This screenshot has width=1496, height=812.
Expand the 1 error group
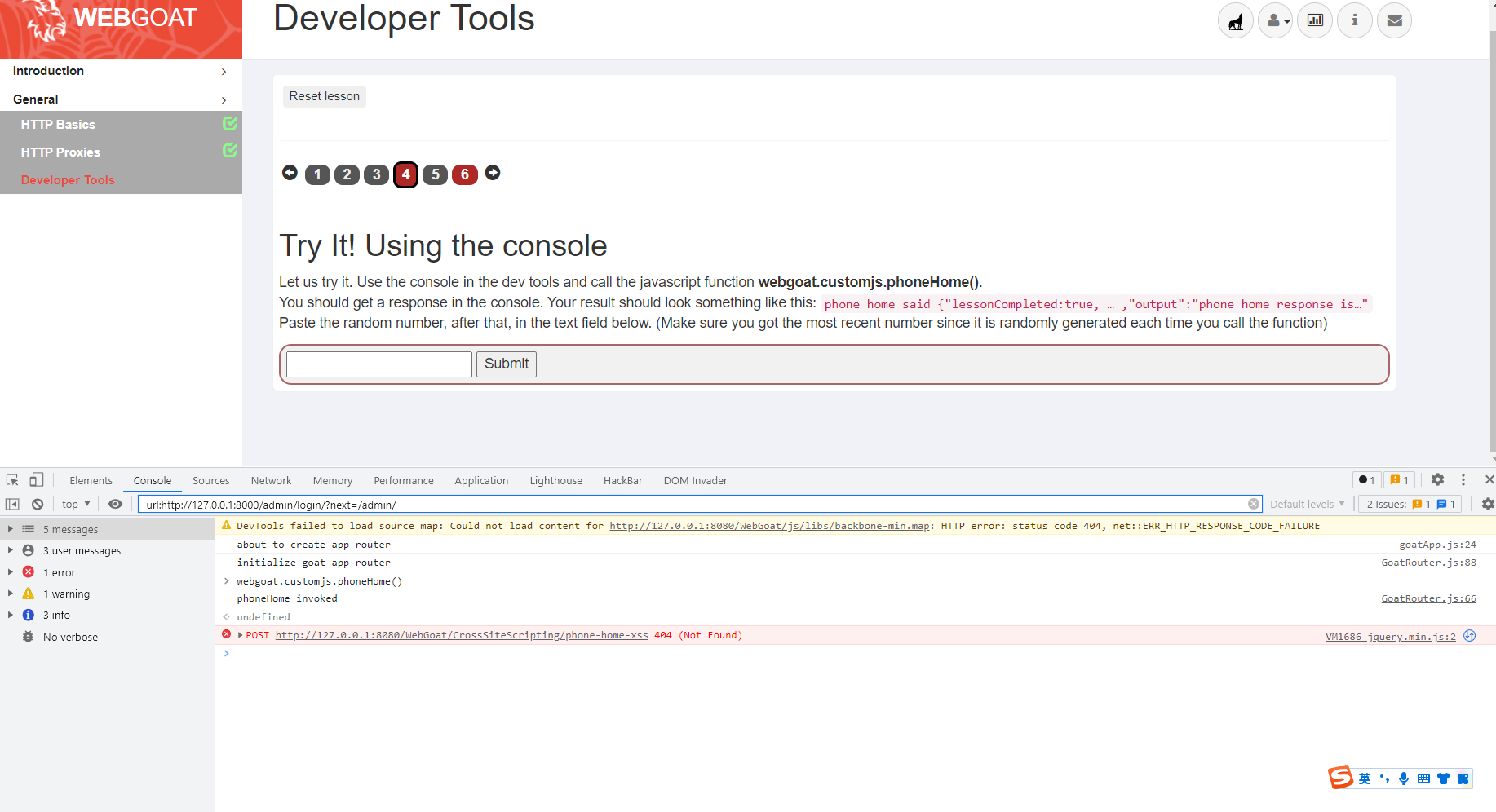point(11,572)
